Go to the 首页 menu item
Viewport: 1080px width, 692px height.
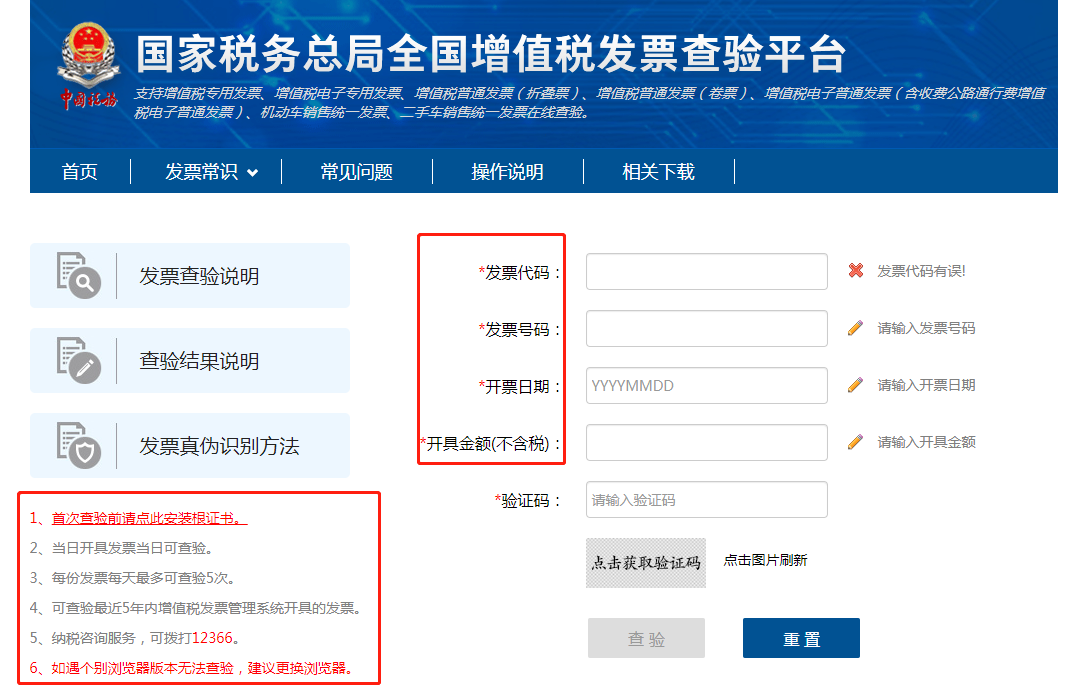(80, 171)
